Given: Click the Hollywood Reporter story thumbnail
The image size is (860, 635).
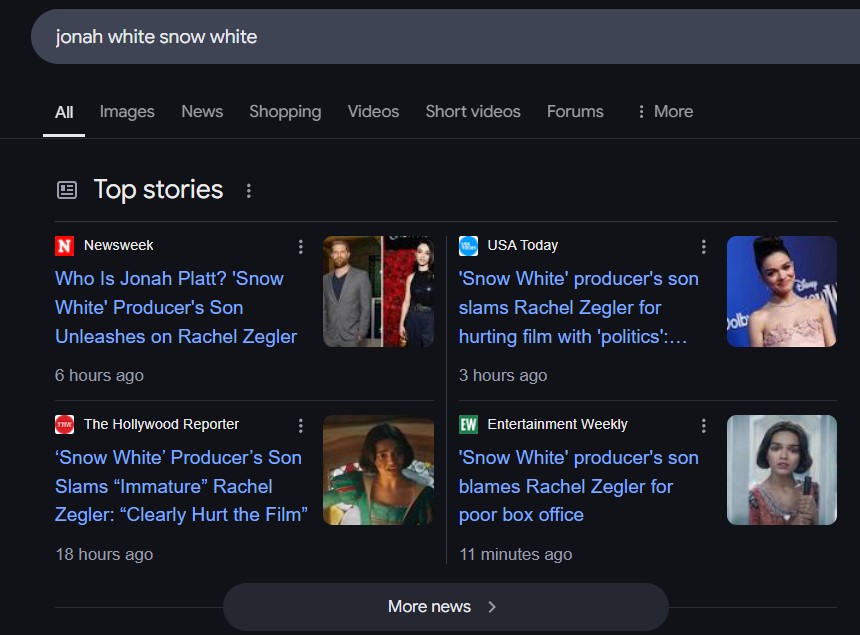Looking at the screenshot, I should tap(378, 470).
